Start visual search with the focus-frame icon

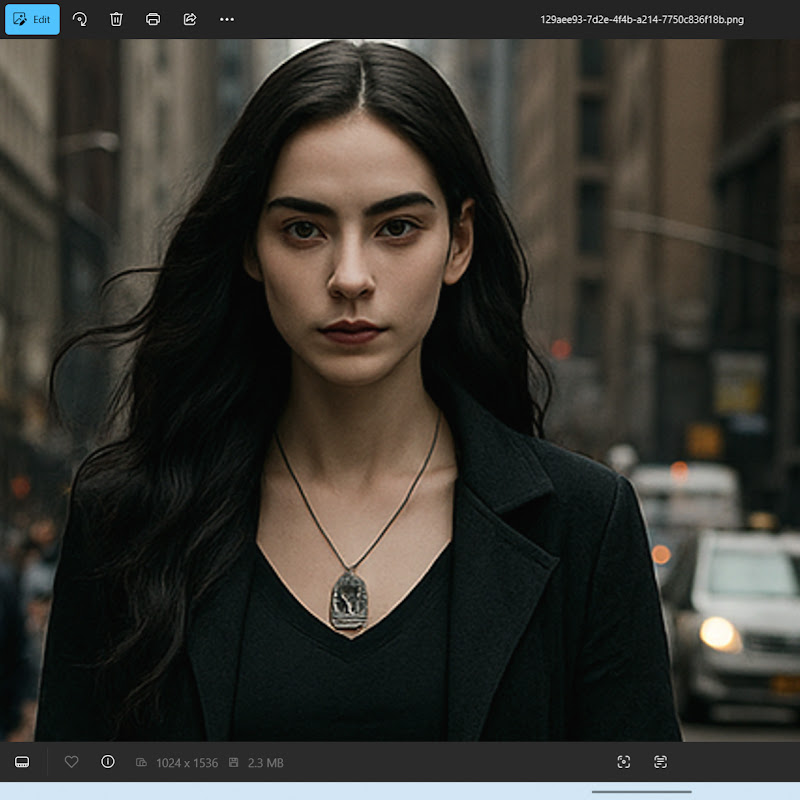tap(624, 762)
